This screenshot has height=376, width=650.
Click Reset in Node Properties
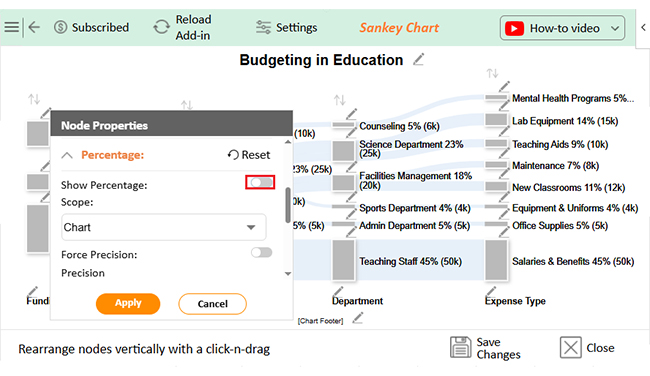(249, 155)
